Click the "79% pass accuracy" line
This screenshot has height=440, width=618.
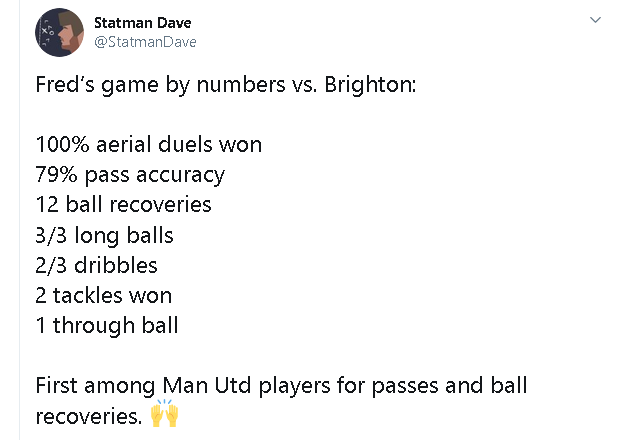(130, 175)
